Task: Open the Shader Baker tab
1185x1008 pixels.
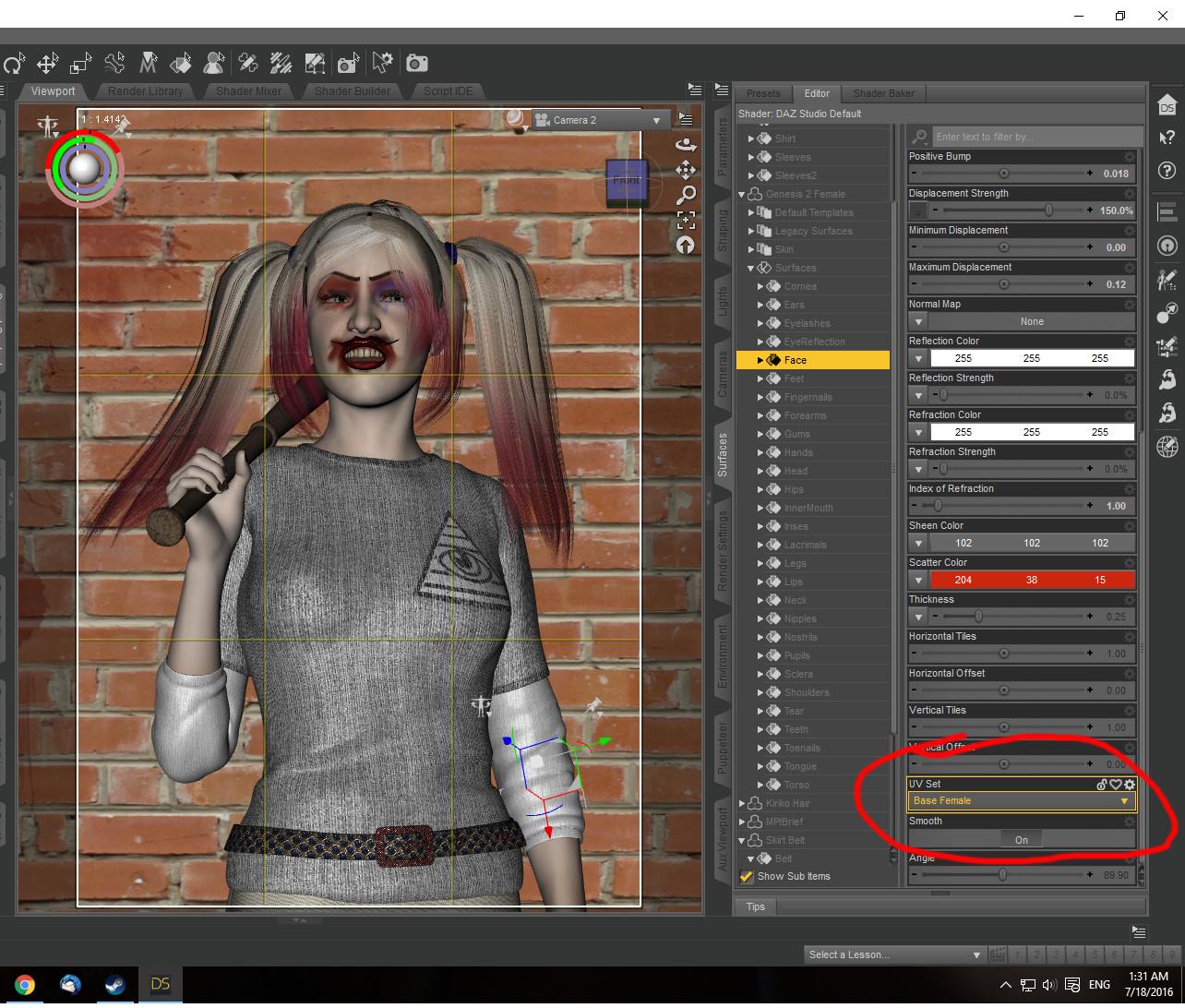Action: click(883, 93)
